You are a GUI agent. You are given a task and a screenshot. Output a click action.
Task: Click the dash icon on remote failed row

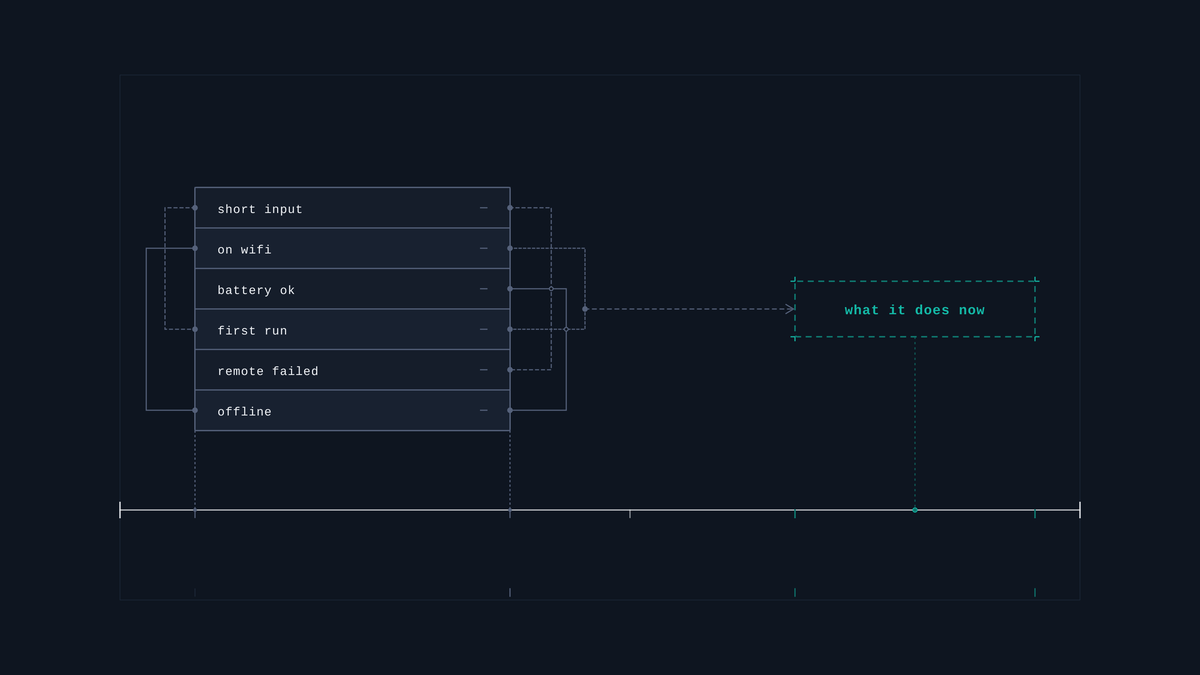coord(484,370)
